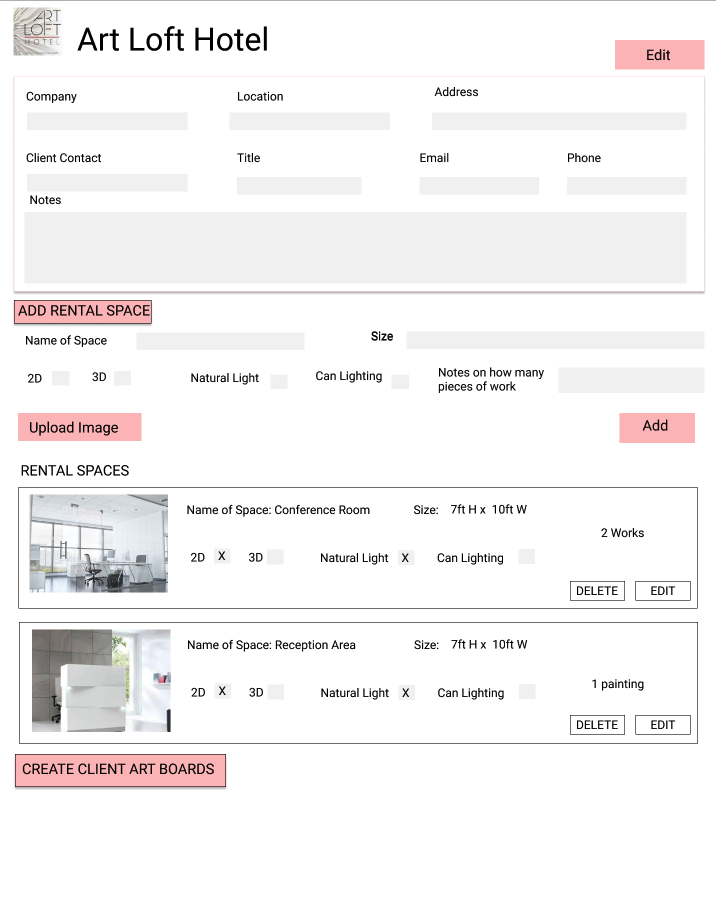Click the Name of Space input field
Screen dimensions: 716x906
click(220, 341)
